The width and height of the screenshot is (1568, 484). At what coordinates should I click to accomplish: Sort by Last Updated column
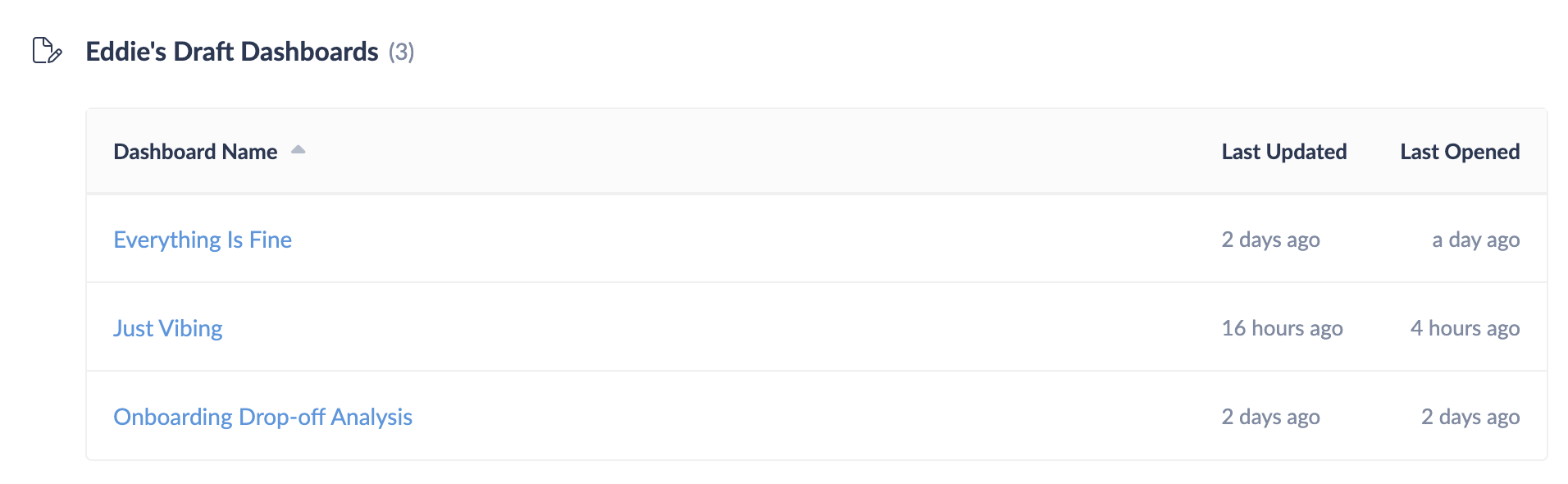click(1283, 152)
